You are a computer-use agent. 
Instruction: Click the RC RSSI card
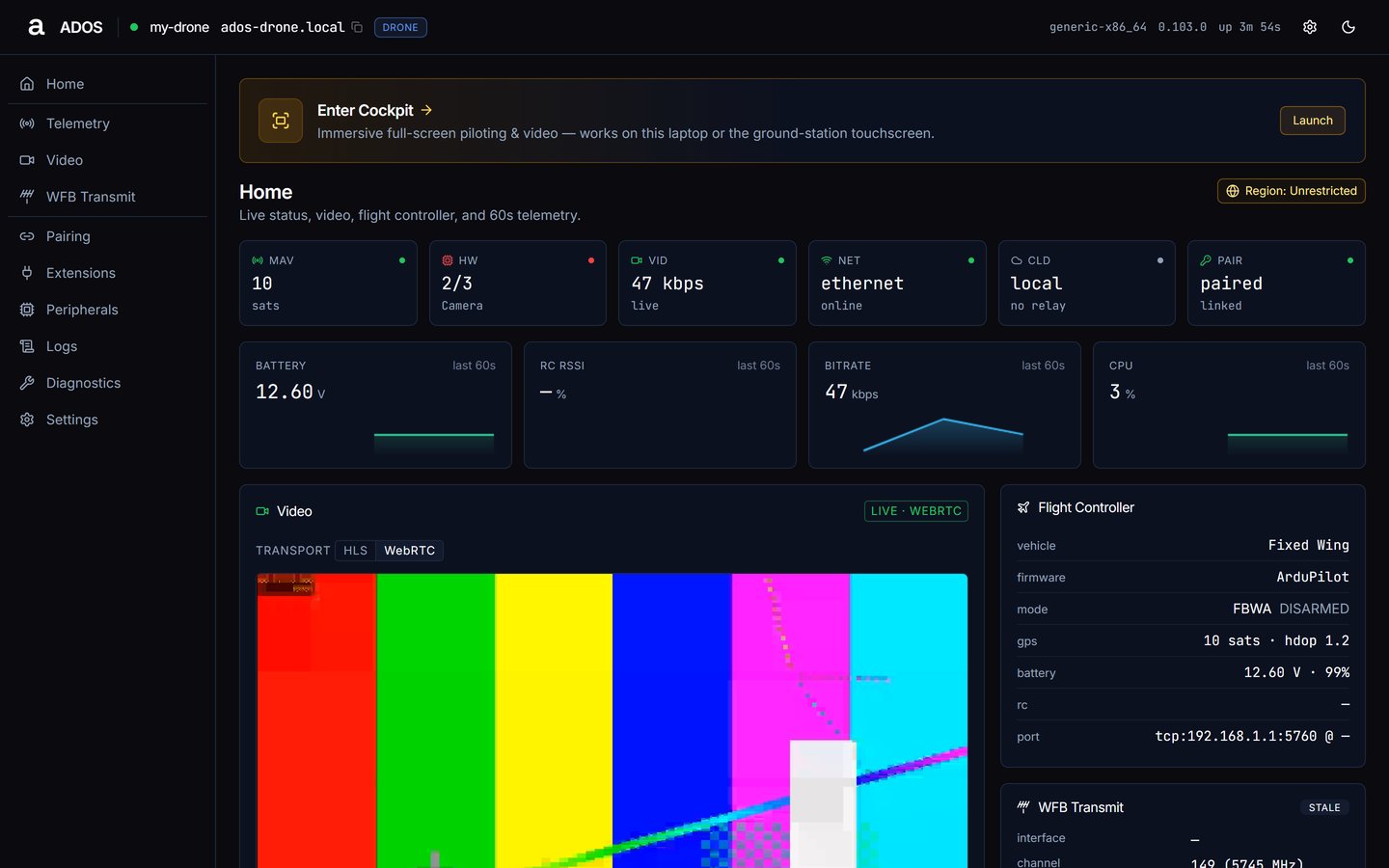(660, 405)
